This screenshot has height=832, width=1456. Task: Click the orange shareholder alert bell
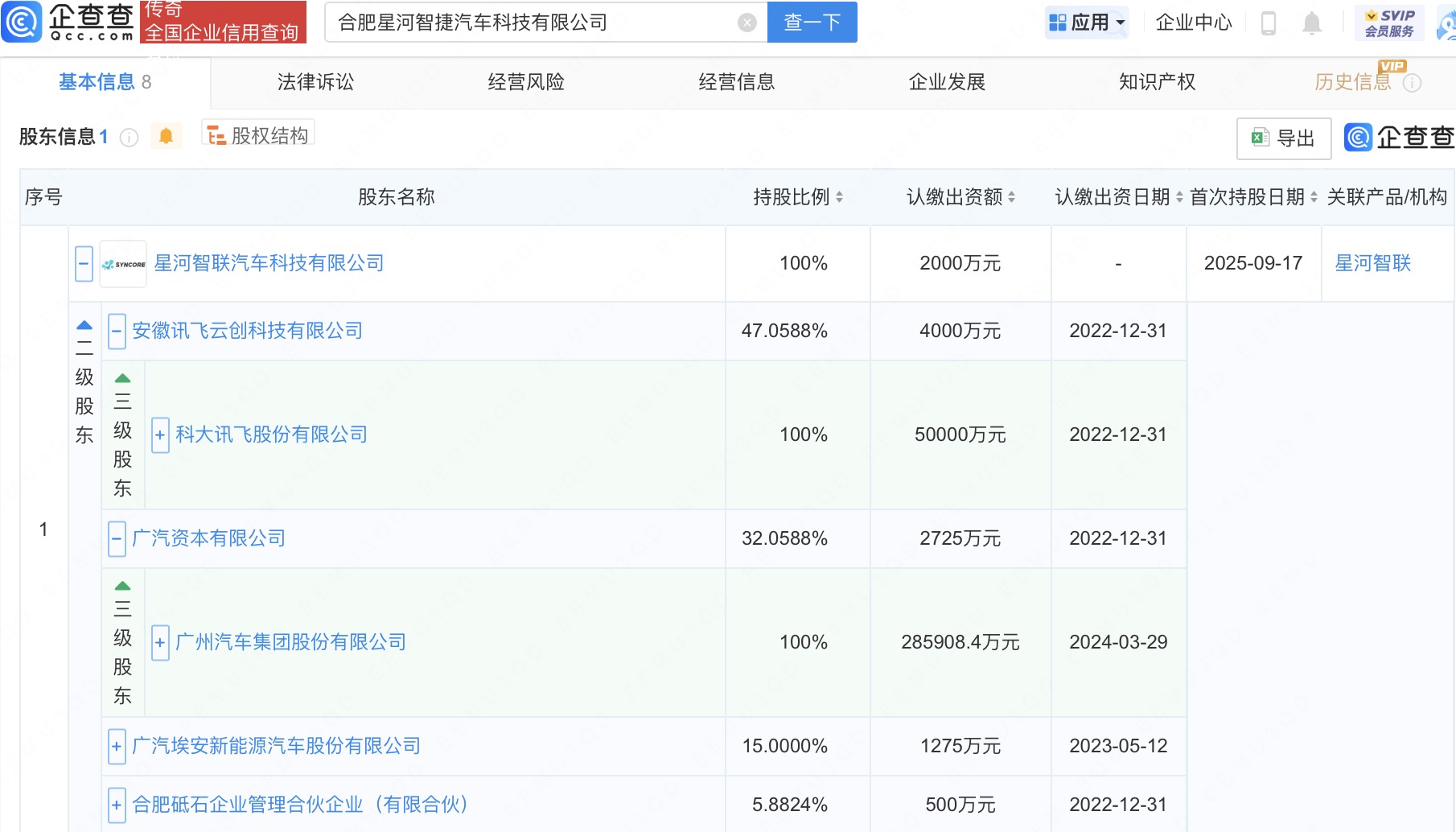[166, 136]
